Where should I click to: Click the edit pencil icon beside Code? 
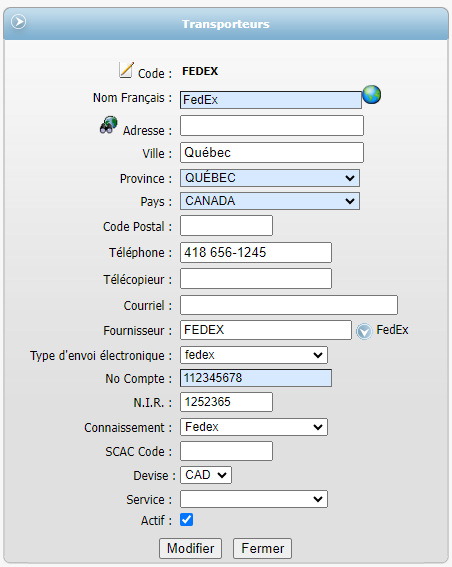(x=126, y=70)
